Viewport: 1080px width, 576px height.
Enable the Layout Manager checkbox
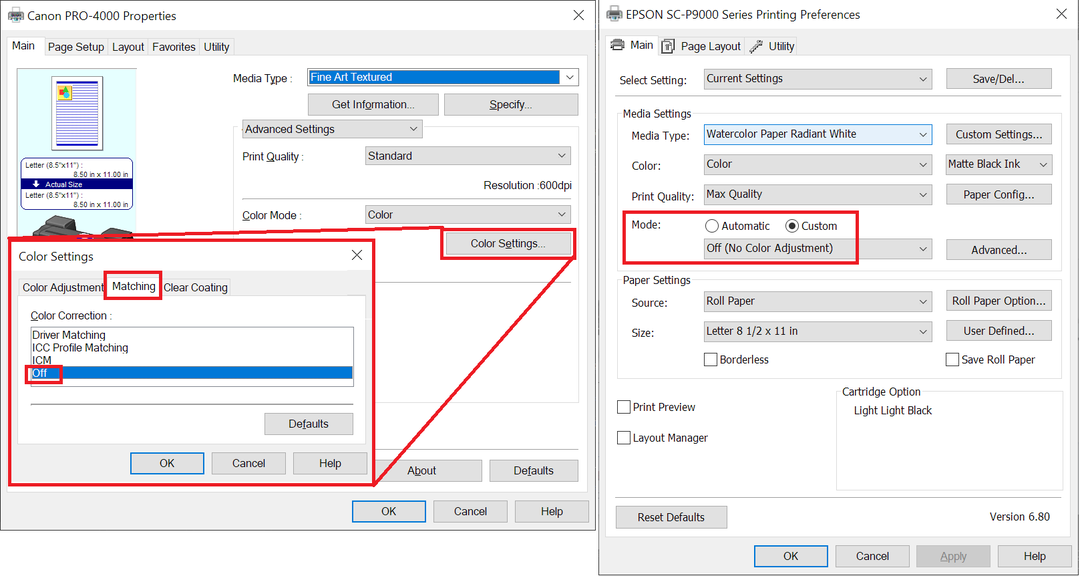(x=624, y=438)
